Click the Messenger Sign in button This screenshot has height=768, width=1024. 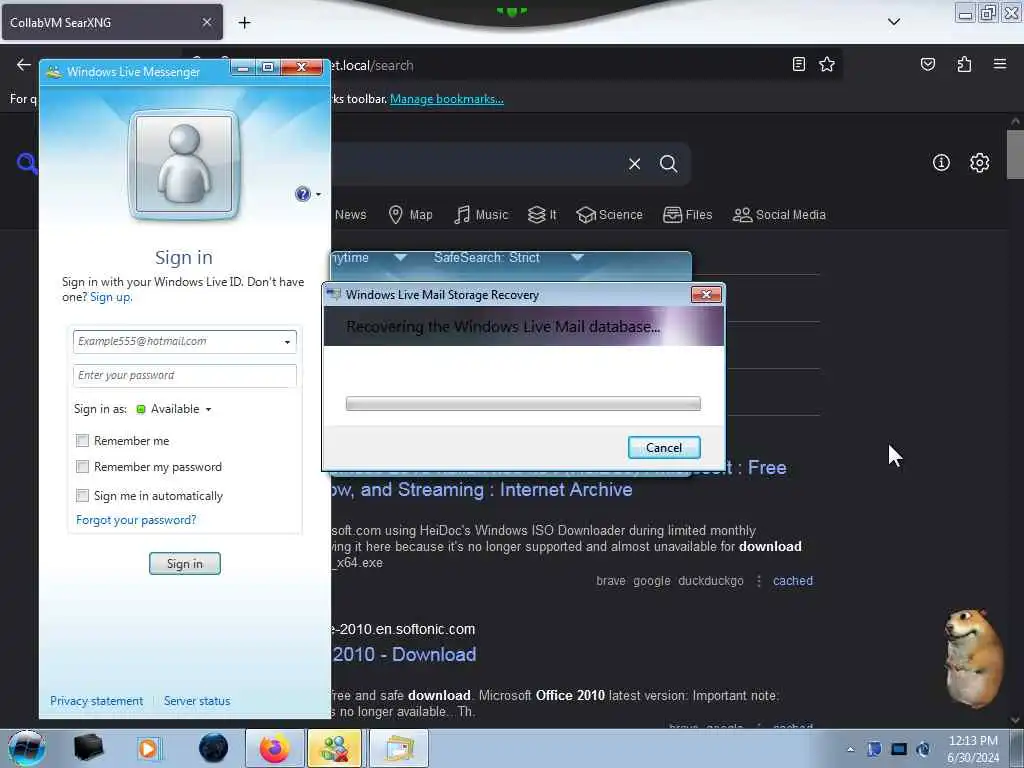[185, 564]
